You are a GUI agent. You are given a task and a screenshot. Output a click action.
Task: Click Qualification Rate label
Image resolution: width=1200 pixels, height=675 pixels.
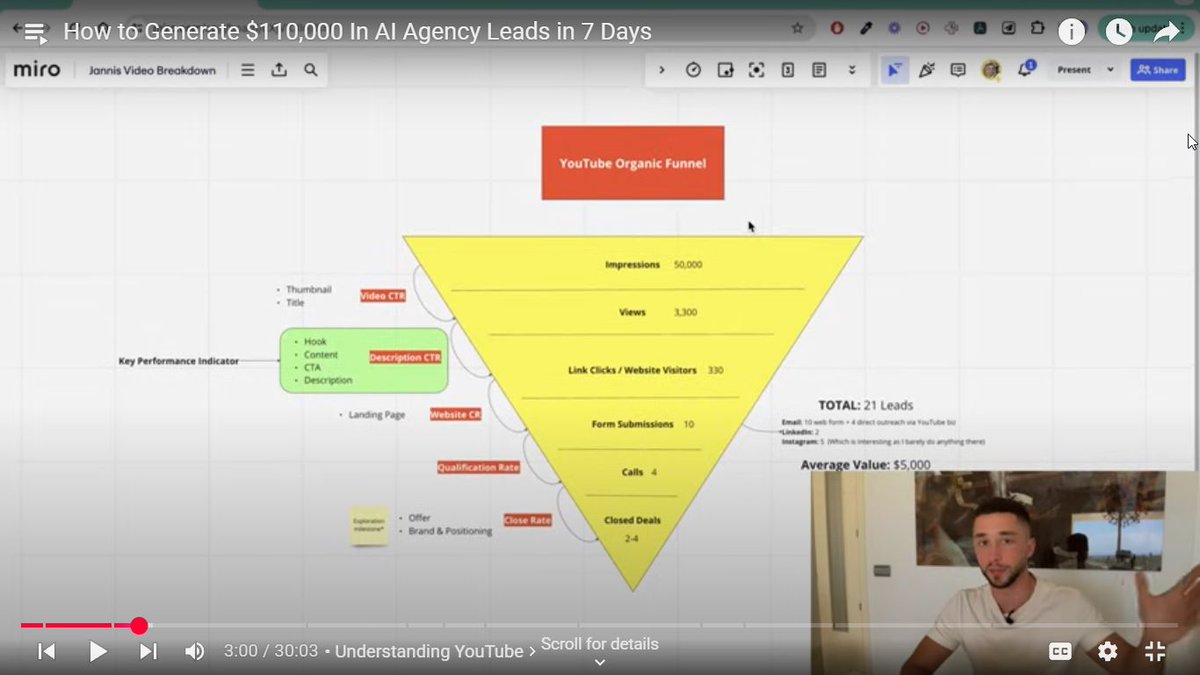(x=478, y=467)
